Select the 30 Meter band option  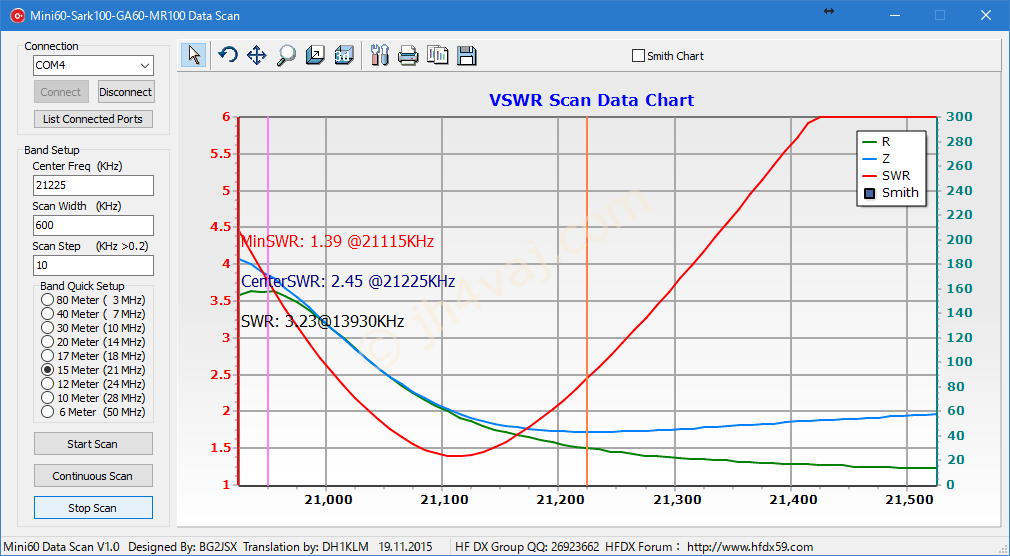point(93,328)
